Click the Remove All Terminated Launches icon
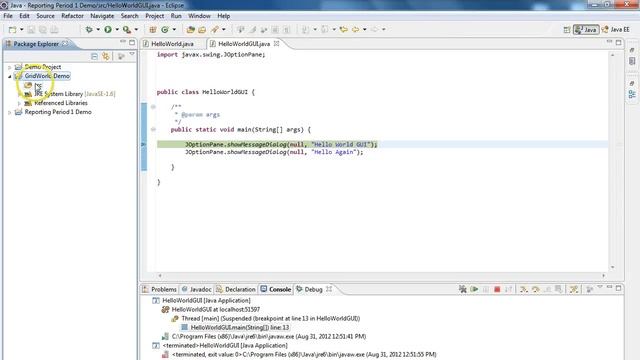Viewport: 640px width, 360px height. [x=462, y=289]
